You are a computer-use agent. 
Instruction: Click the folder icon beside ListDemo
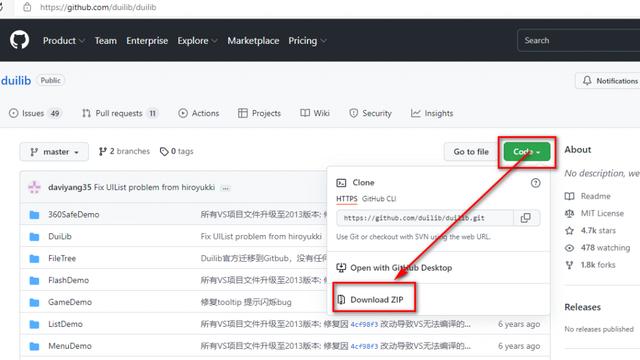pos(34,324)
